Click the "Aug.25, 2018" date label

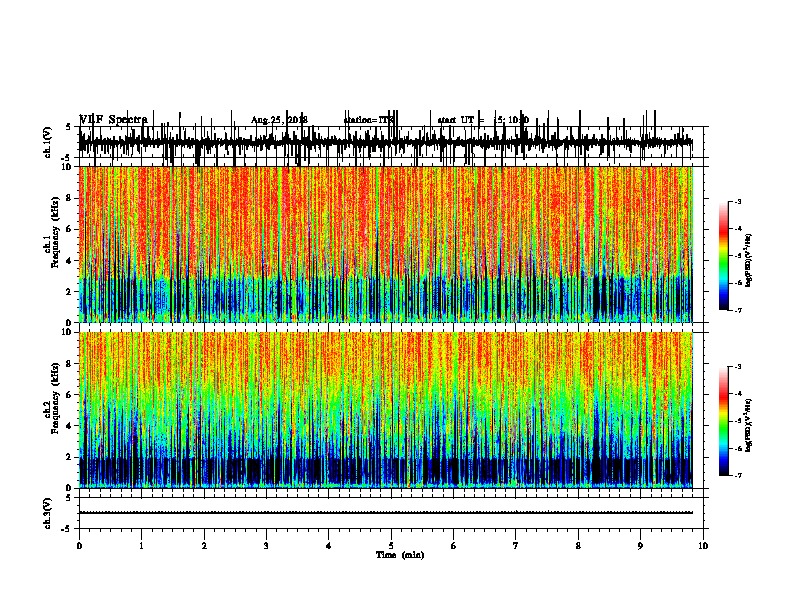(x=279, y=120)
